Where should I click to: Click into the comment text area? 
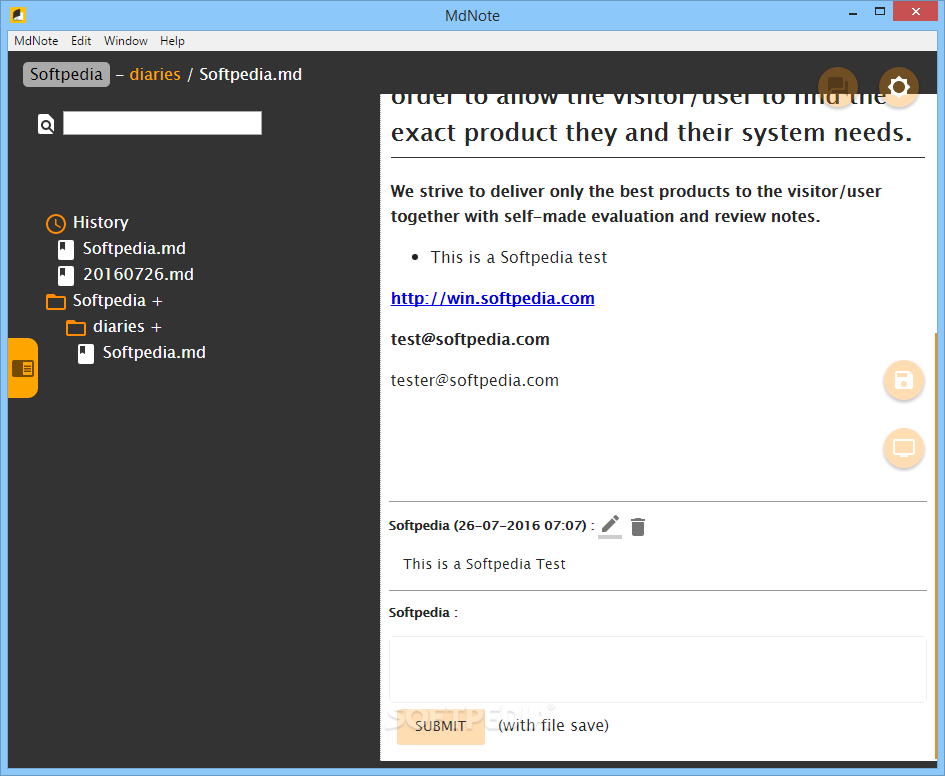(x=658, y=669)
